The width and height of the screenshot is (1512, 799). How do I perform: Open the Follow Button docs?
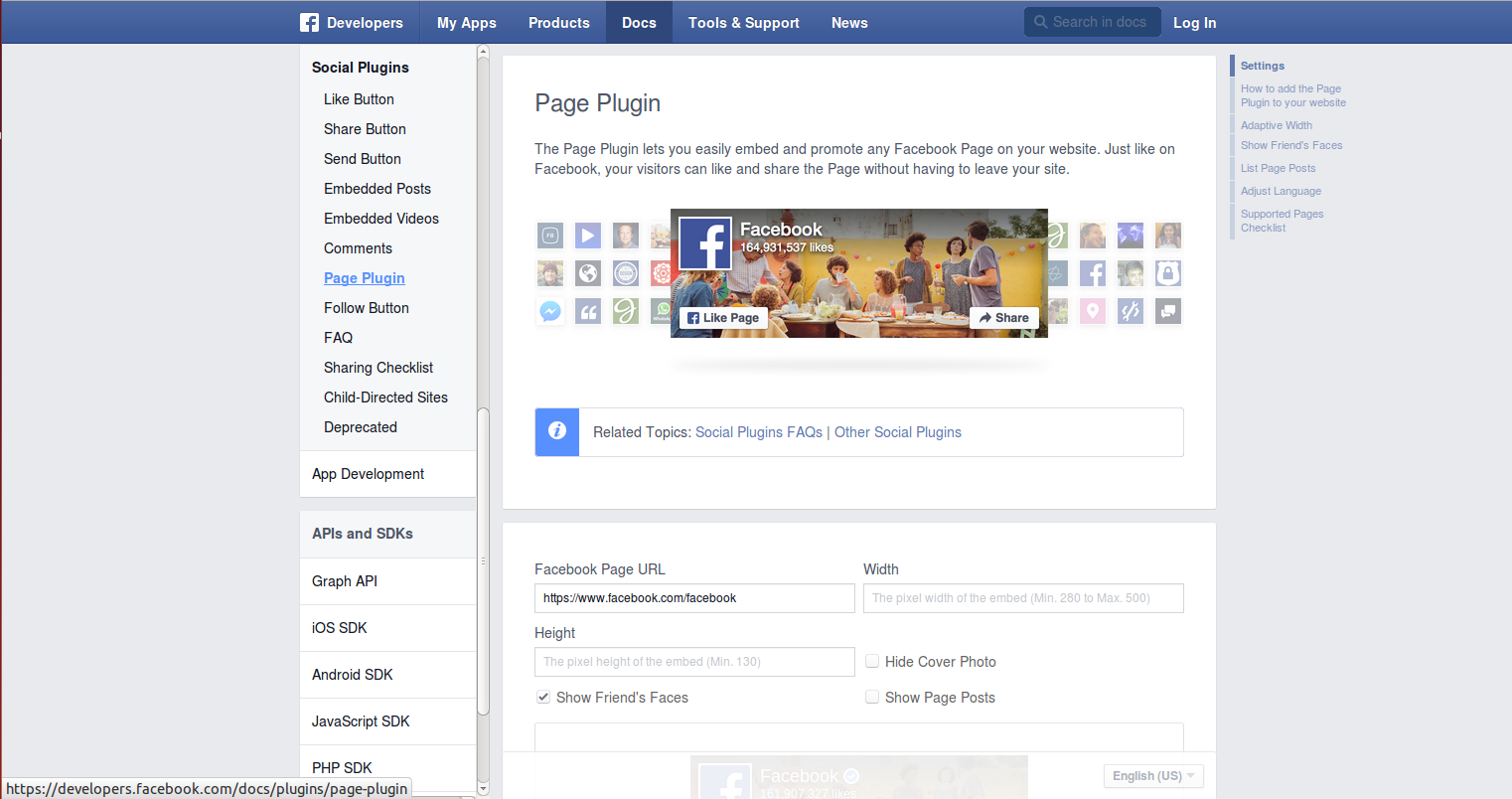367,308
